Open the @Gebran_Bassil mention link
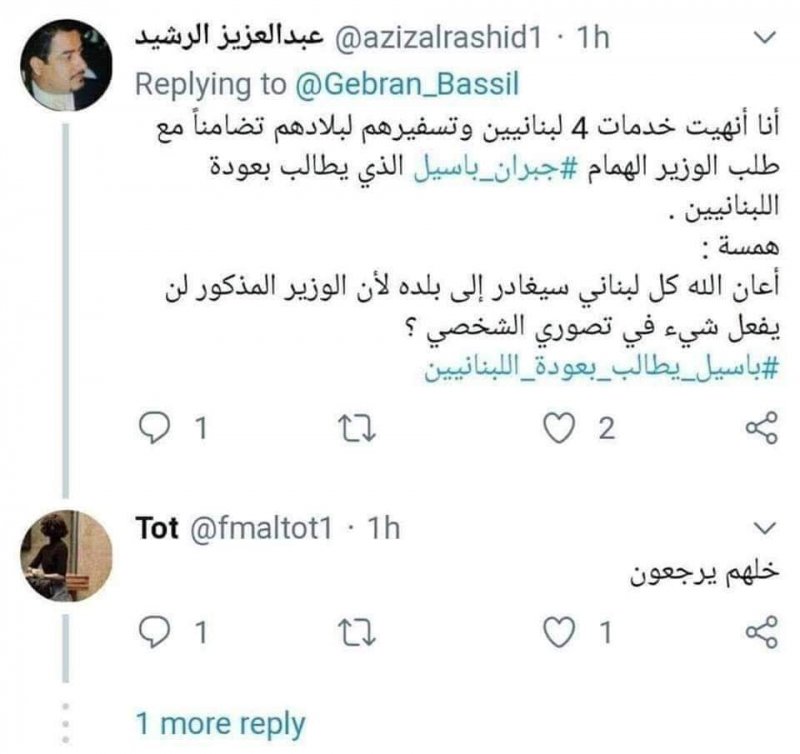Screen dimensions: 800x754 (404, 85)
